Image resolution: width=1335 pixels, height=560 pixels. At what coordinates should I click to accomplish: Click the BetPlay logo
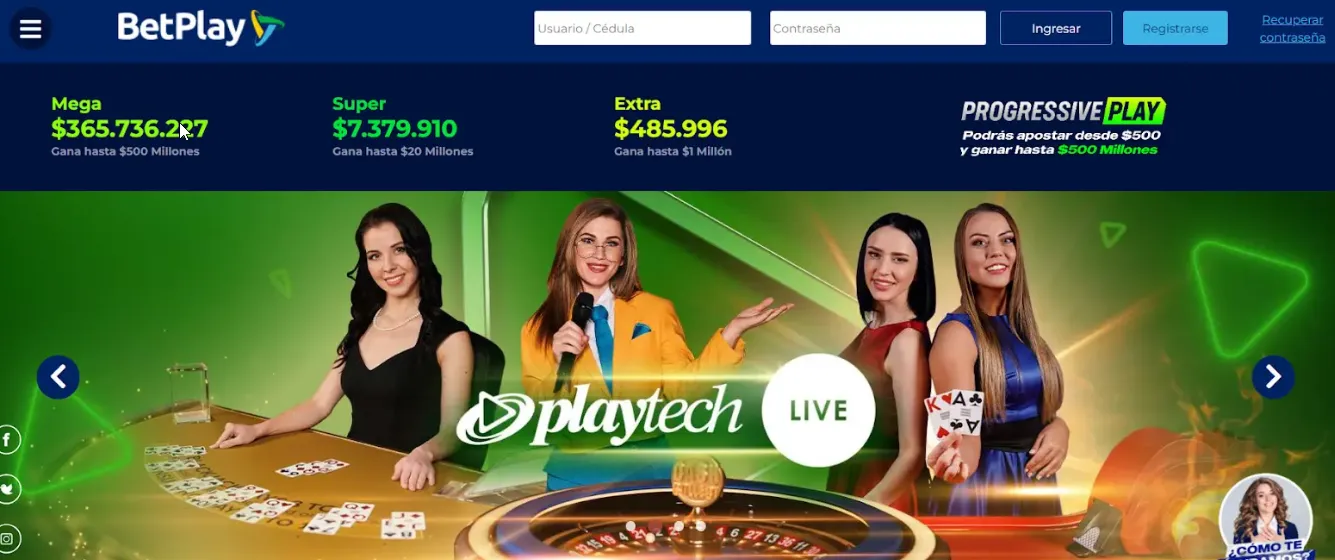[x=201, y=28]
